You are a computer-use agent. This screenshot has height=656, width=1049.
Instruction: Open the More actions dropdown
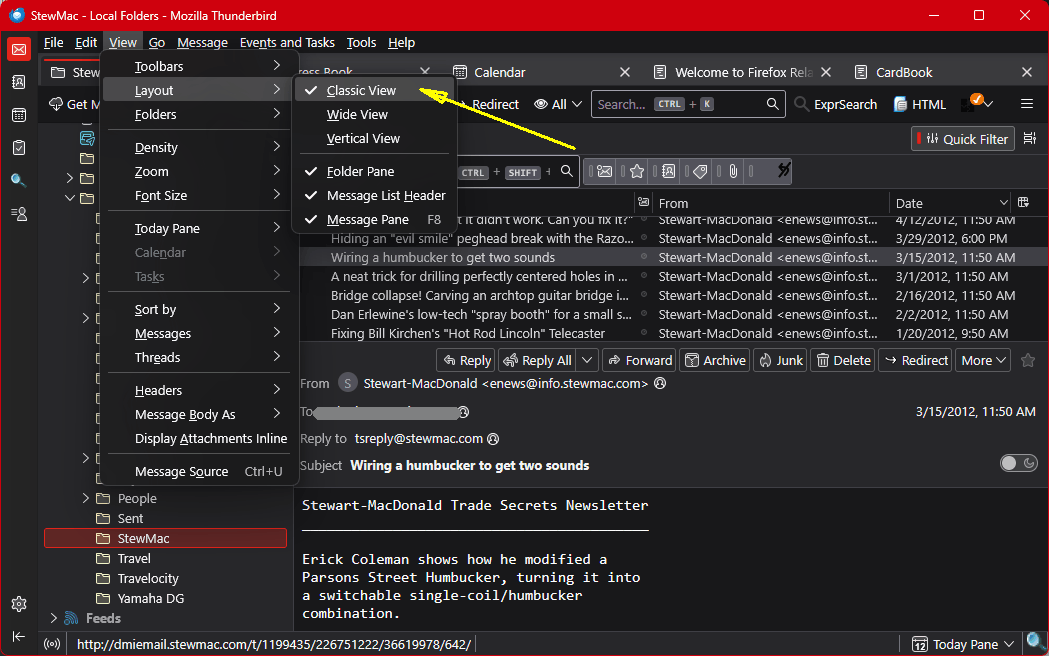[984, 360]
